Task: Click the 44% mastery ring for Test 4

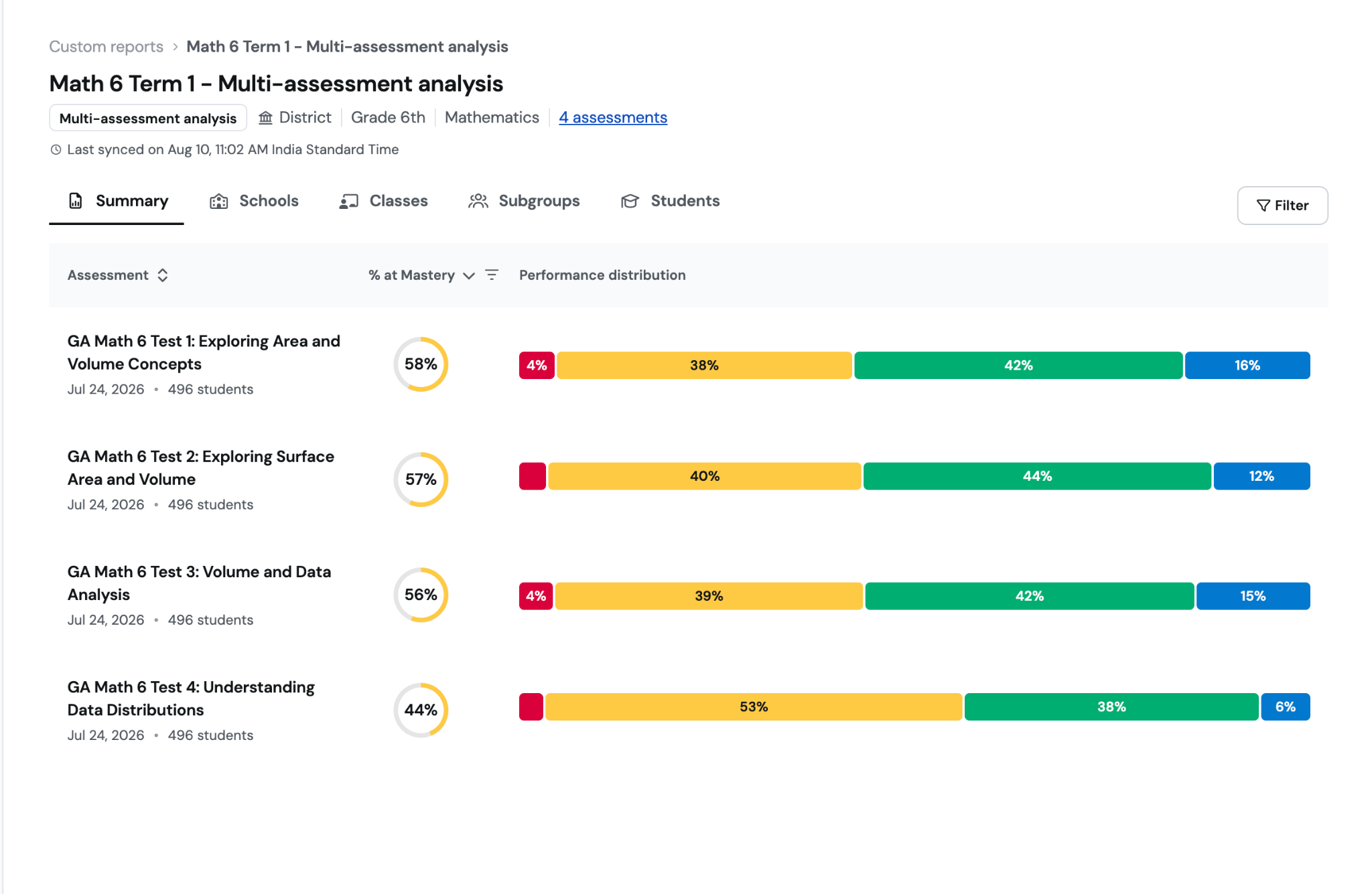Action: tap(421, 710)
